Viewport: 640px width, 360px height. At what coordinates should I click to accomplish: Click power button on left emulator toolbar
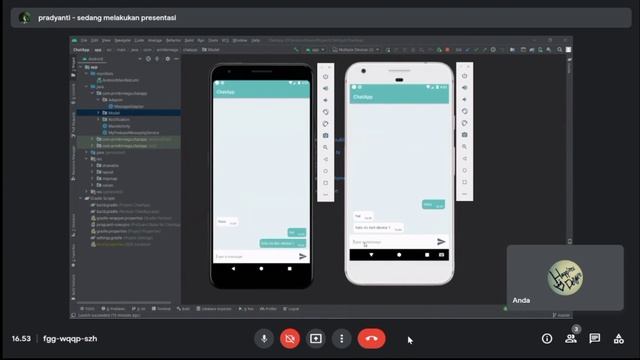pyautogui.click(x=325, y=77)
